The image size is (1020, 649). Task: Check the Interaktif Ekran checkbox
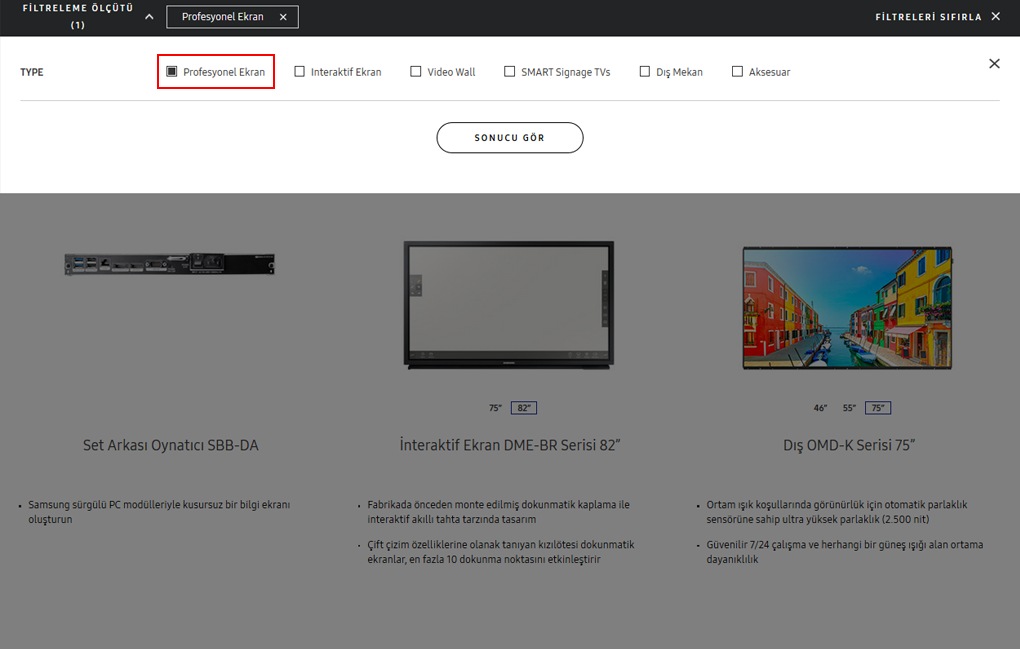click(x=299, y=72)
